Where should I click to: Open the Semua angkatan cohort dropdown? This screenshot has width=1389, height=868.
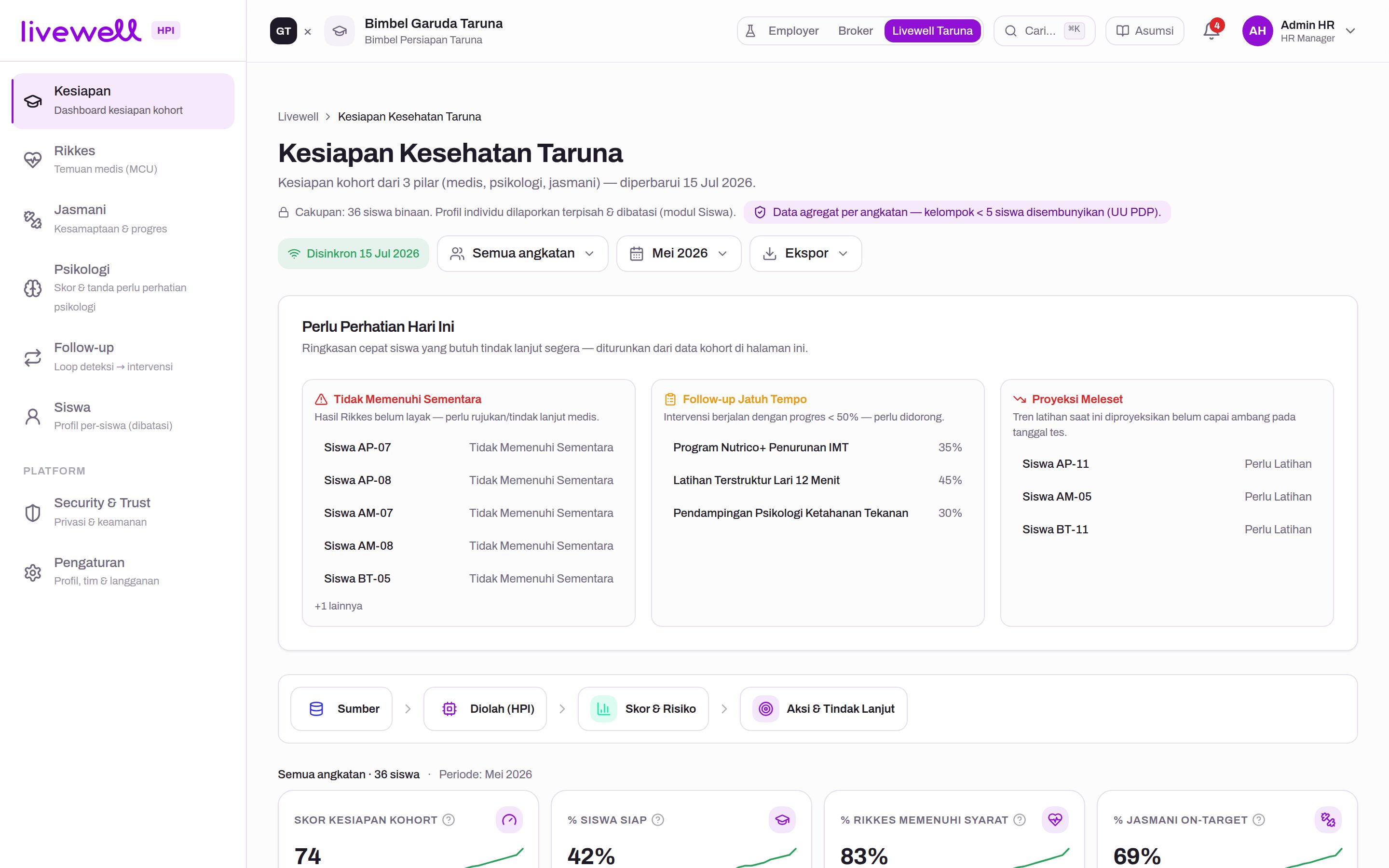tap(522, 254)
